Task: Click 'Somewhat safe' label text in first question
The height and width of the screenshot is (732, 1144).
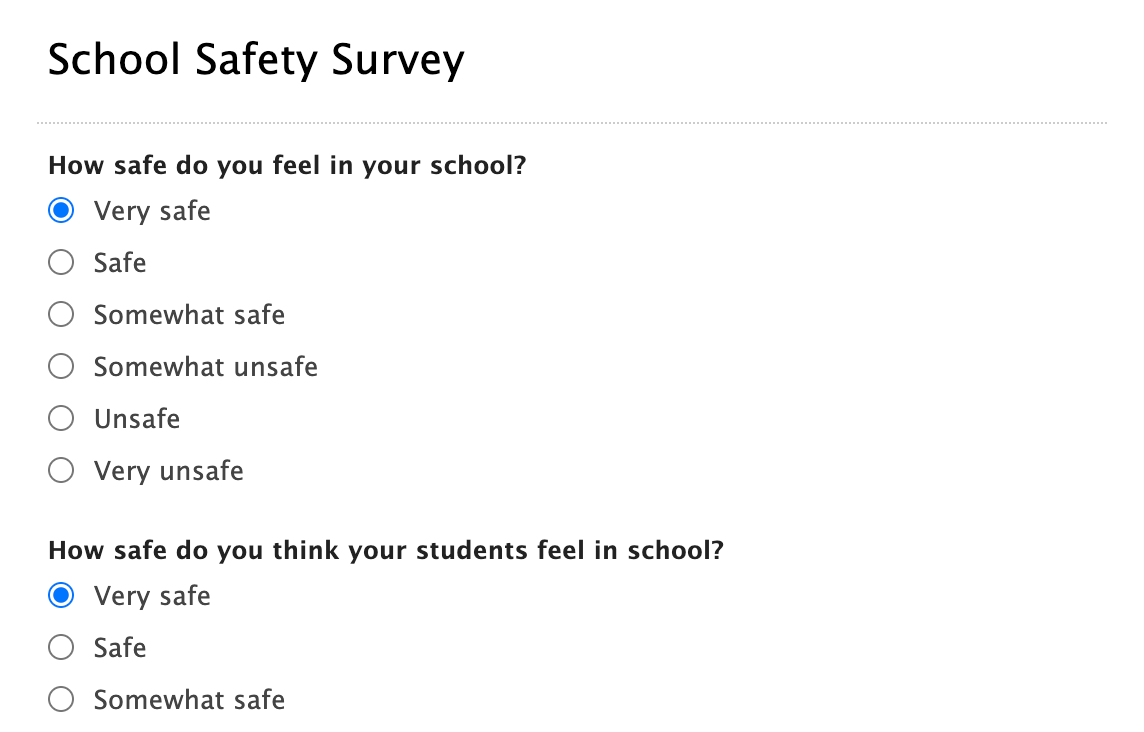Action: (x=189, y=315)
